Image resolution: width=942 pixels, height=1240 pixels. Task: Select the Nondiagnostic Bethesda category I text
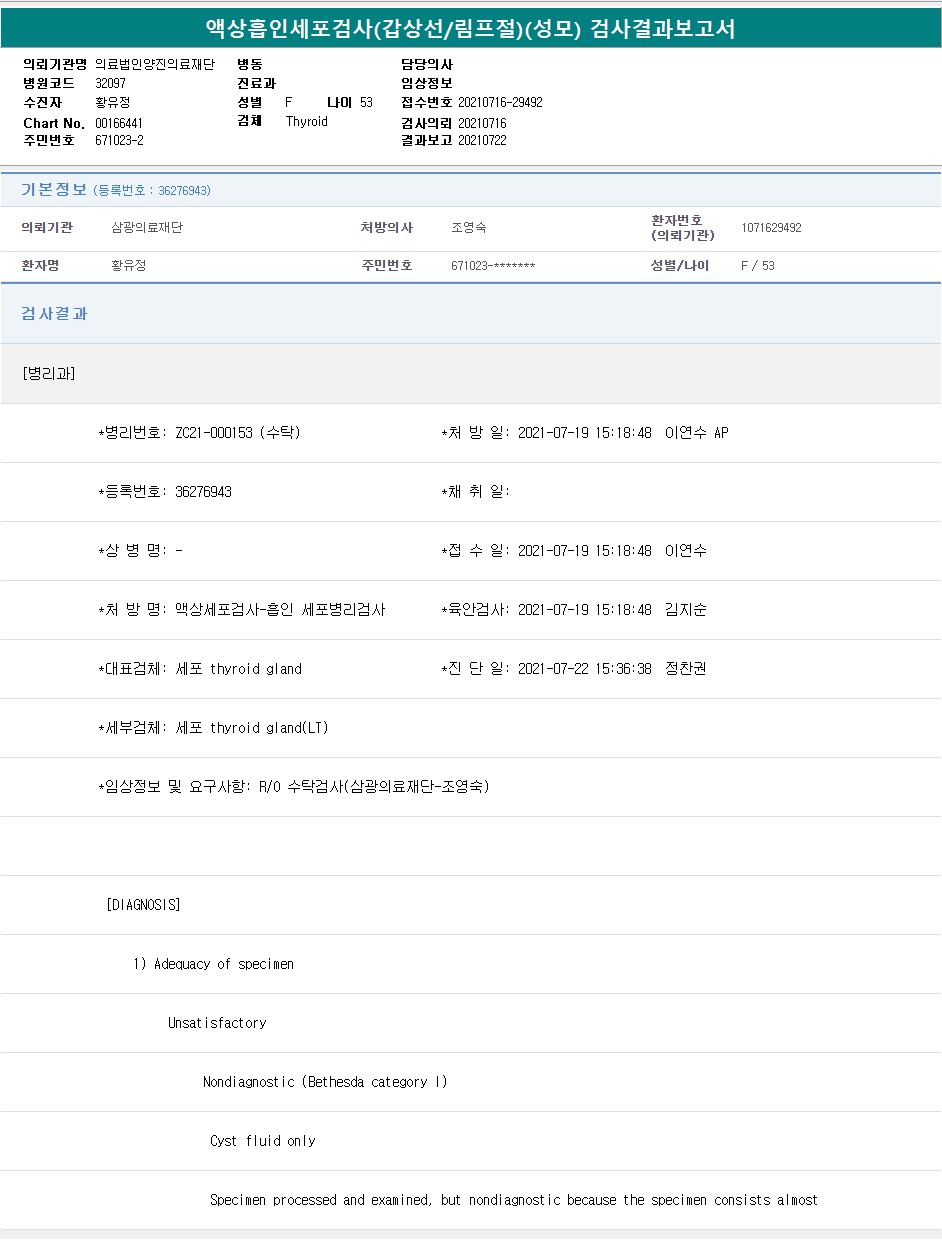point(325,1082)
